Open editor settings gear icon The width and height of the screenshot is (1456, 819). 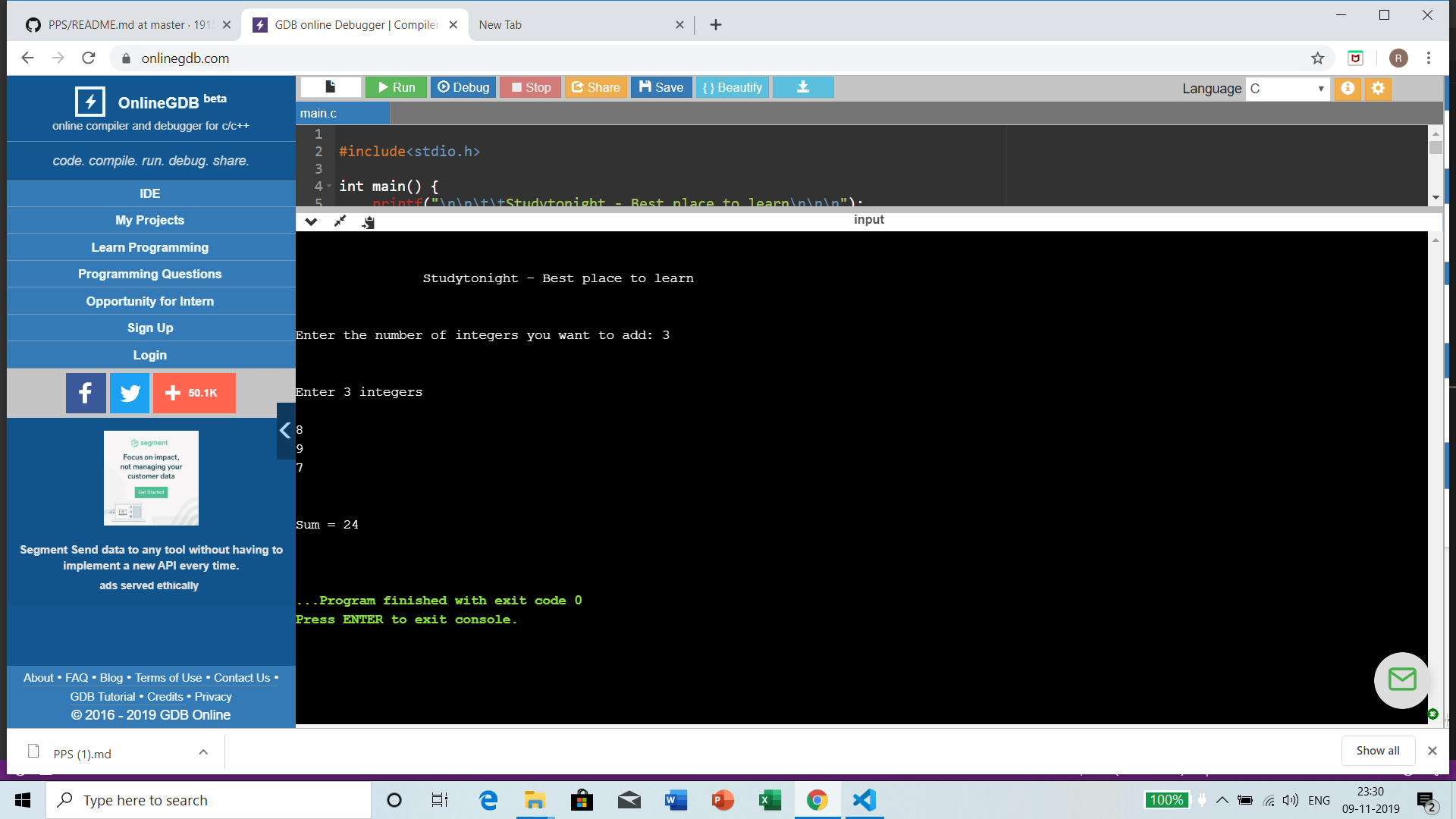pos(1378,88)
